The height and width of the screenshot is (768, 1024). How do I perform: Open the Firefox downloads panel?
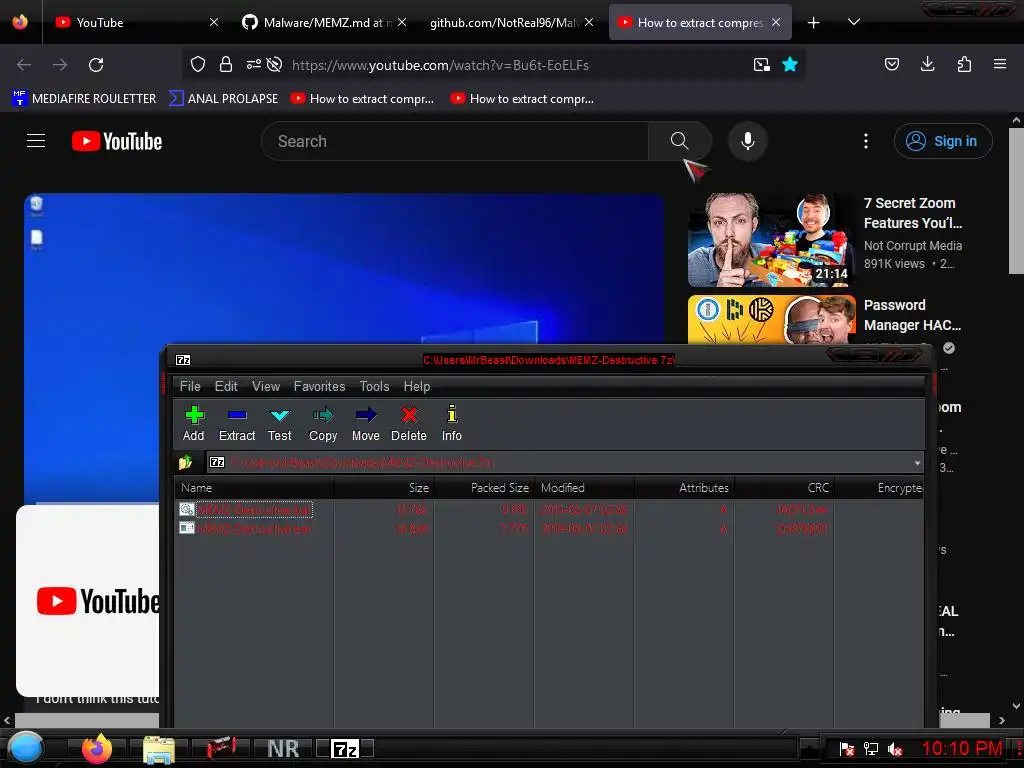coord(927,64)
